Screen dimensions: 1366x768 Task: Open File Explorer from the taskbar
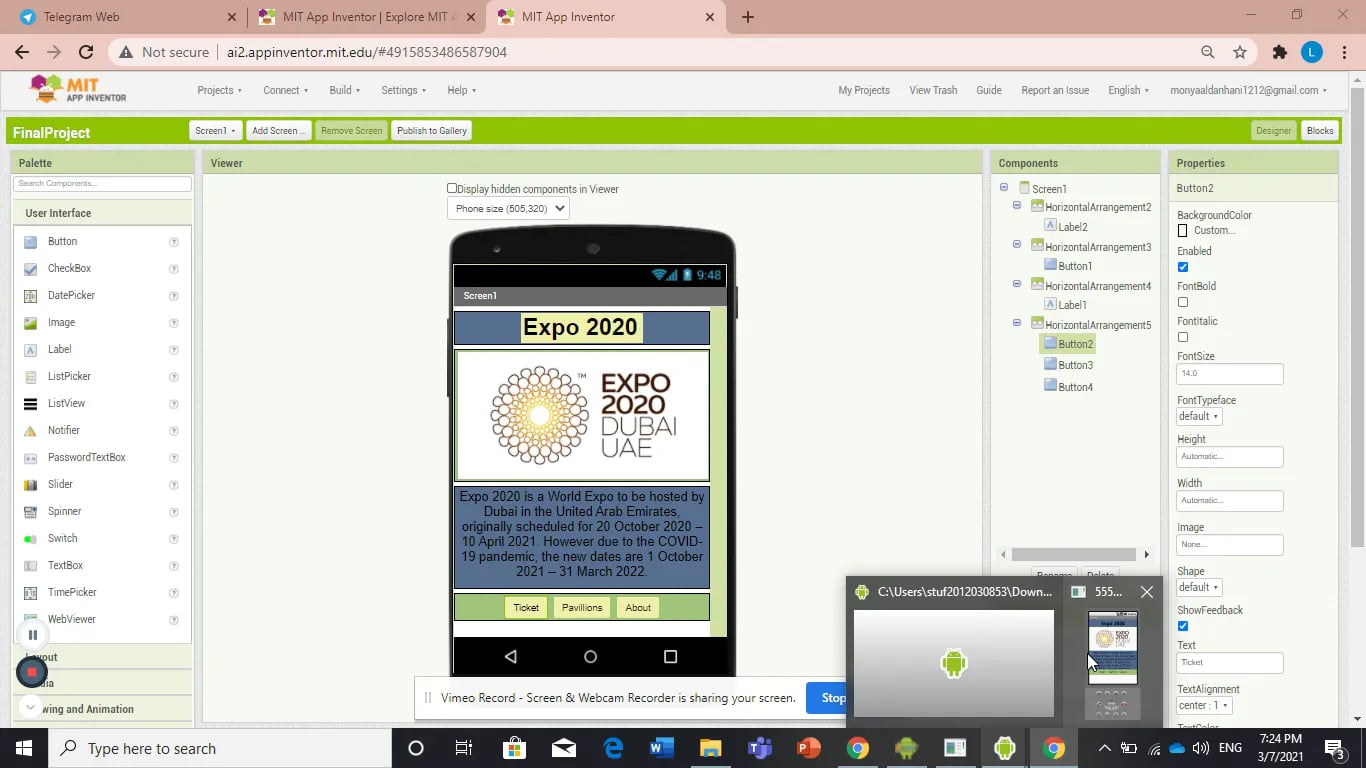coord(710,748)
